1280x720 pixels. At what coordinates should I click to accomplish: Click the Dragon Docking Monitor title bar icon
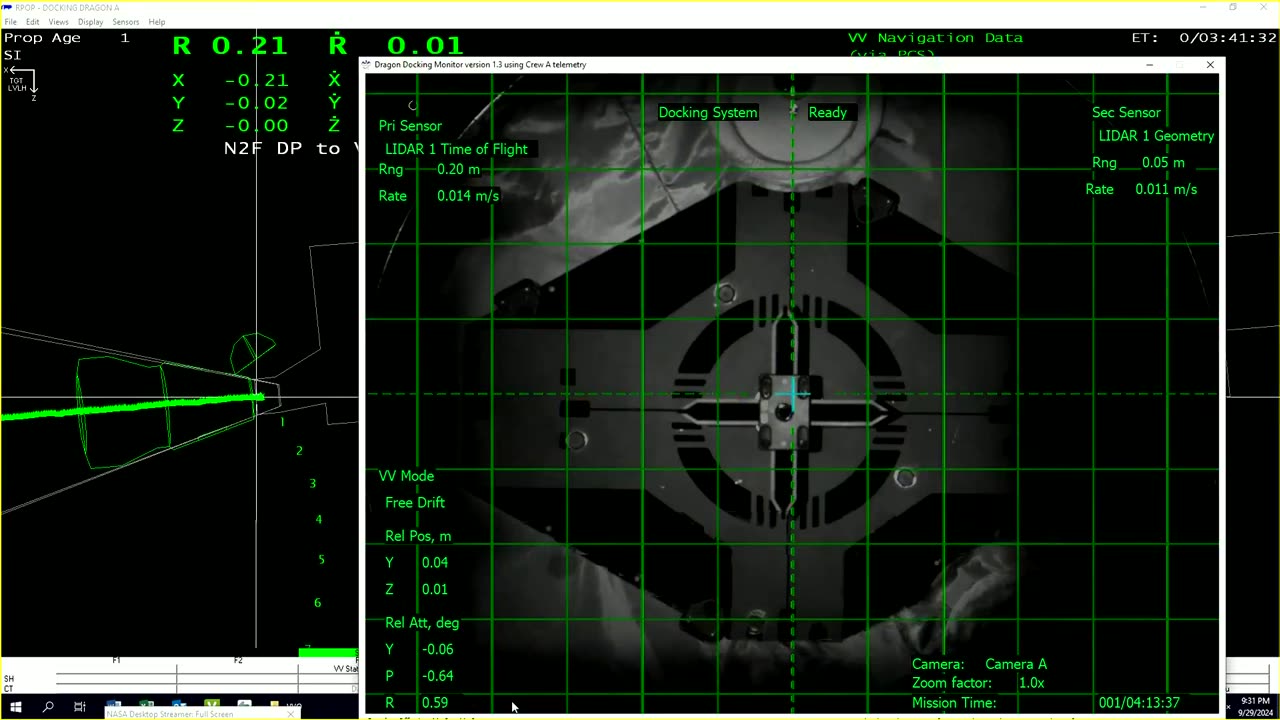tap(367, 64)
